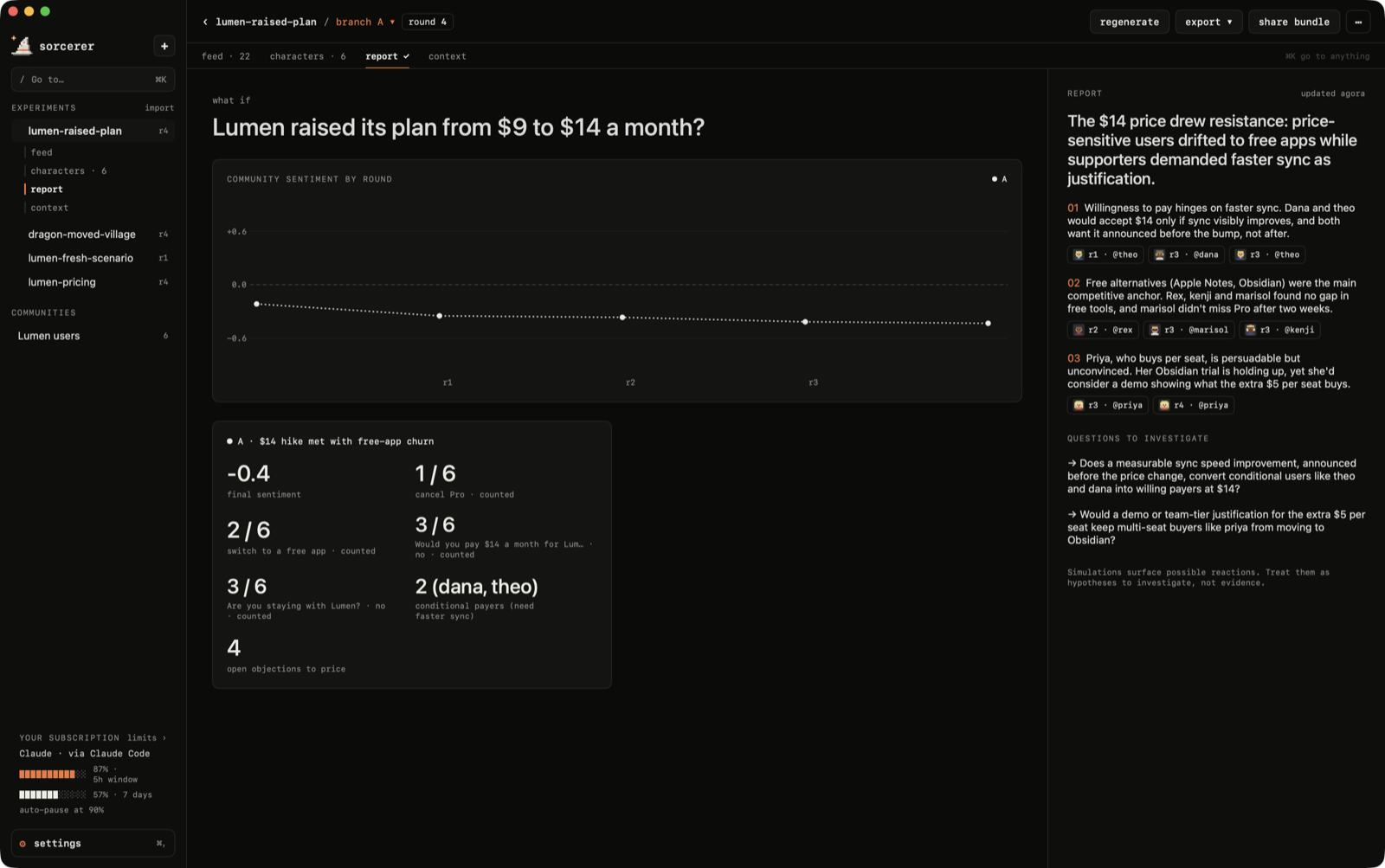Click the plus new experiment button

164,46
